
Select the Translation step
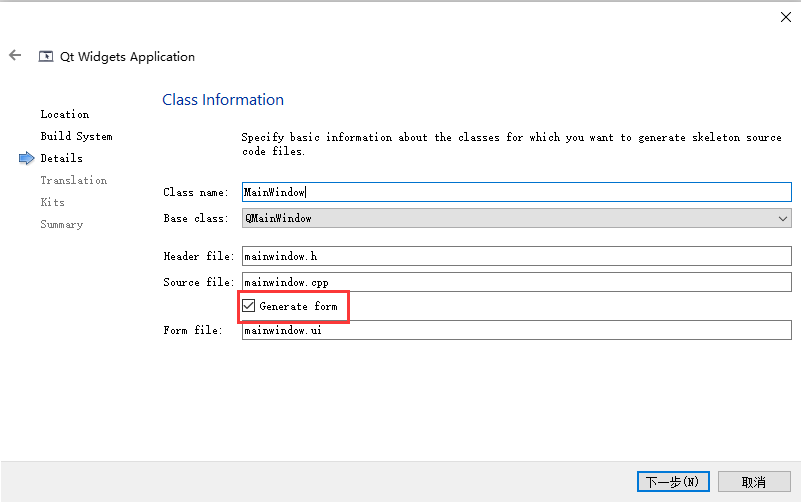pyautogui.click(x=74, y=180)
